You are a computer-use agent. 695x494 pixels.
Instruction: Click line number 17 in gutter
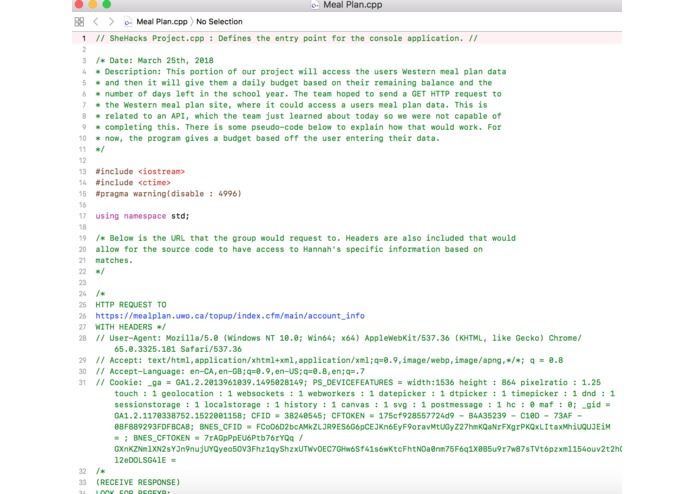click(82, 216)
